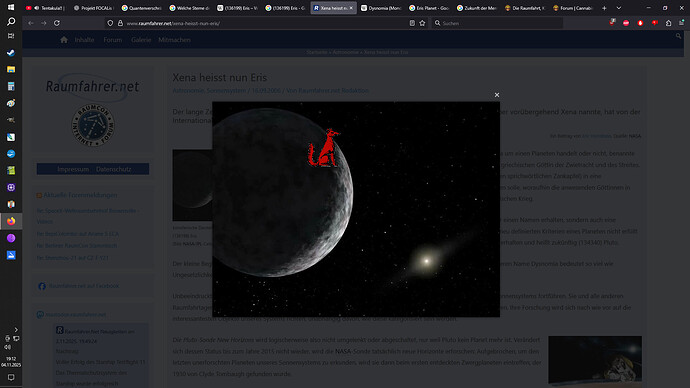Bookmark this page with the star
The image size is (690, 388).
[x=422, y=23]
